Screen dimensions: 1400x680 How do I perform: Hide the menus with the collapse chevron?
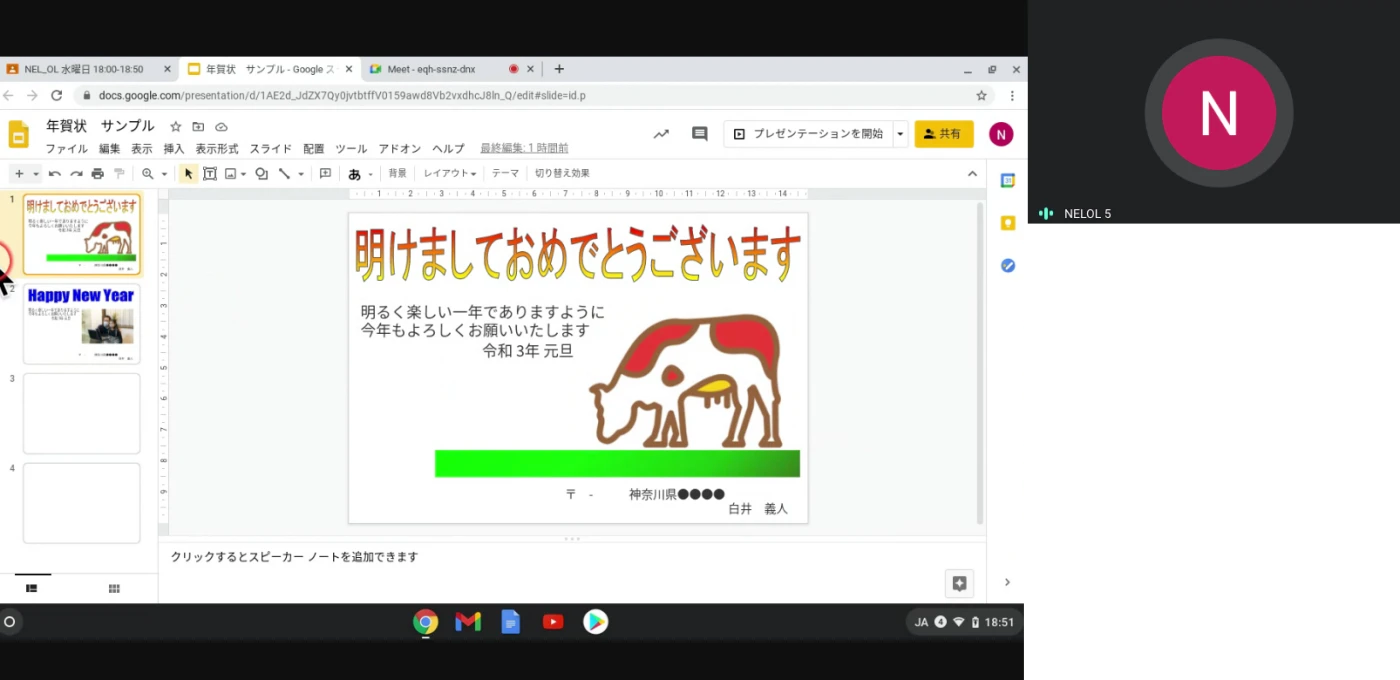click(972, 174)
